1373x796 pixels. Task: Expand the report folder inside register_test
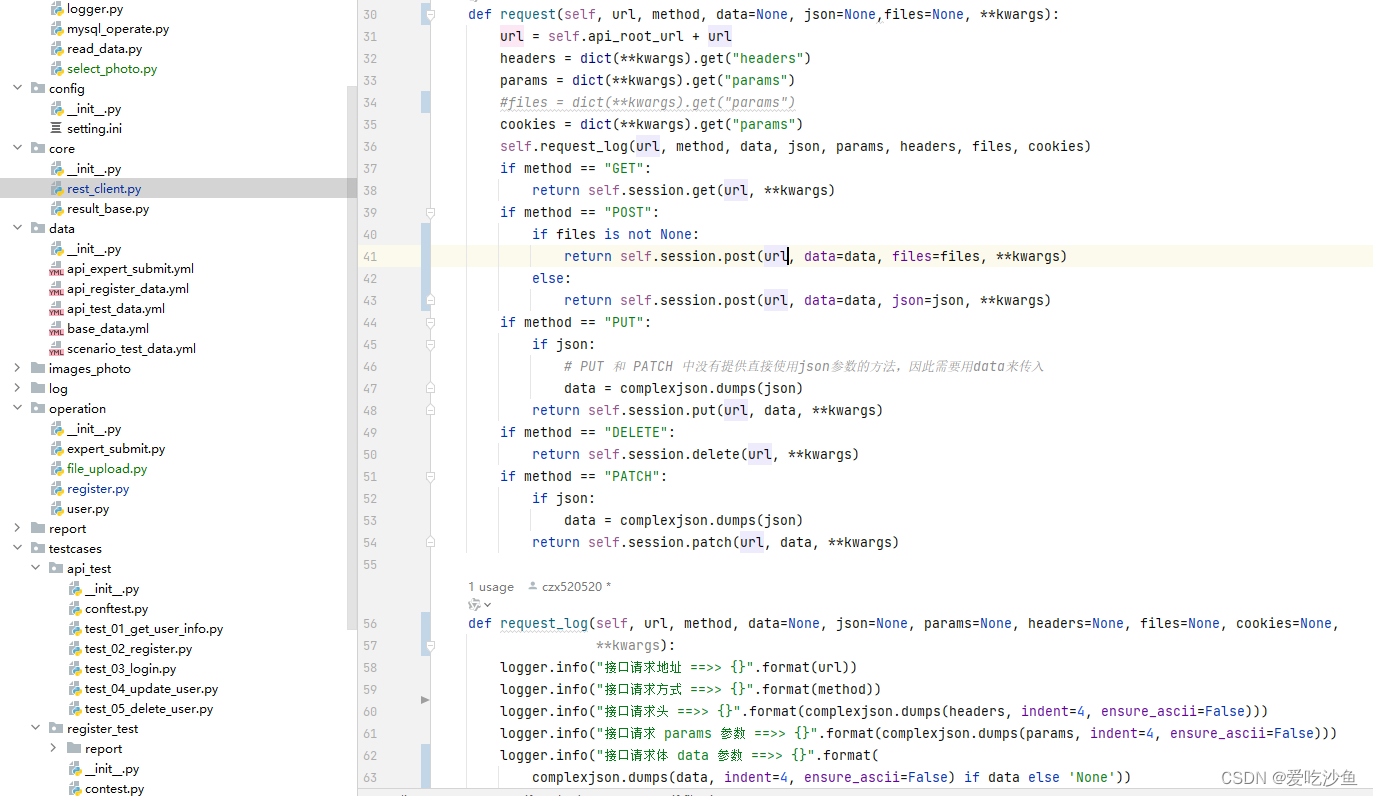[54, 749]
